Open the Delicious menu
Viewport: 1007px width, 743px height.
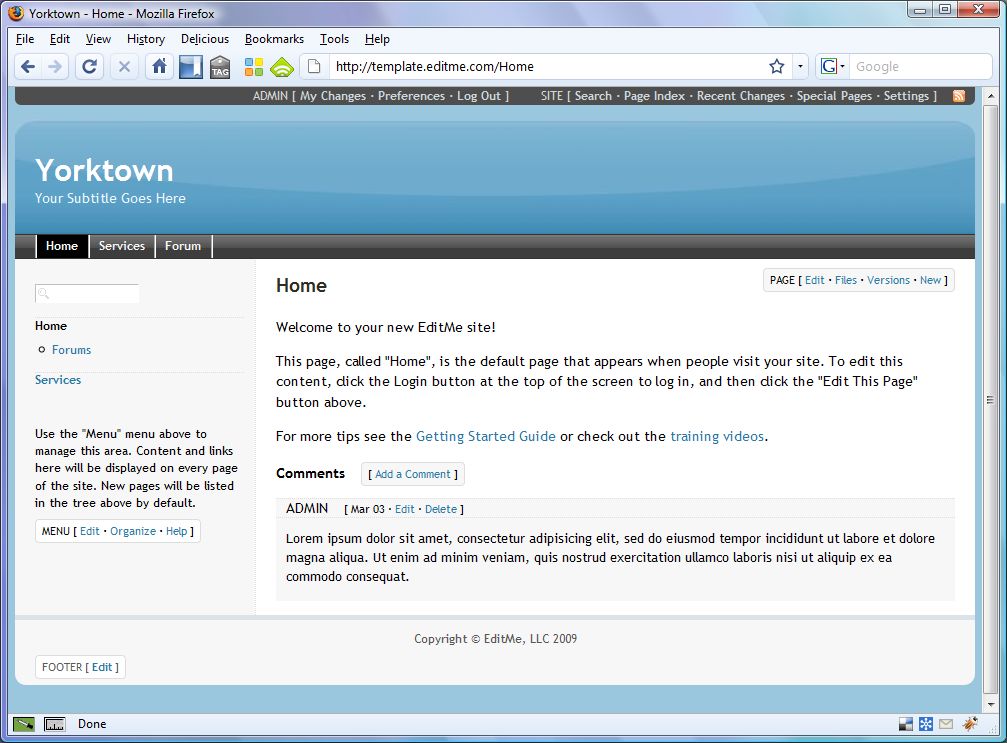click(x=205, y=39)
